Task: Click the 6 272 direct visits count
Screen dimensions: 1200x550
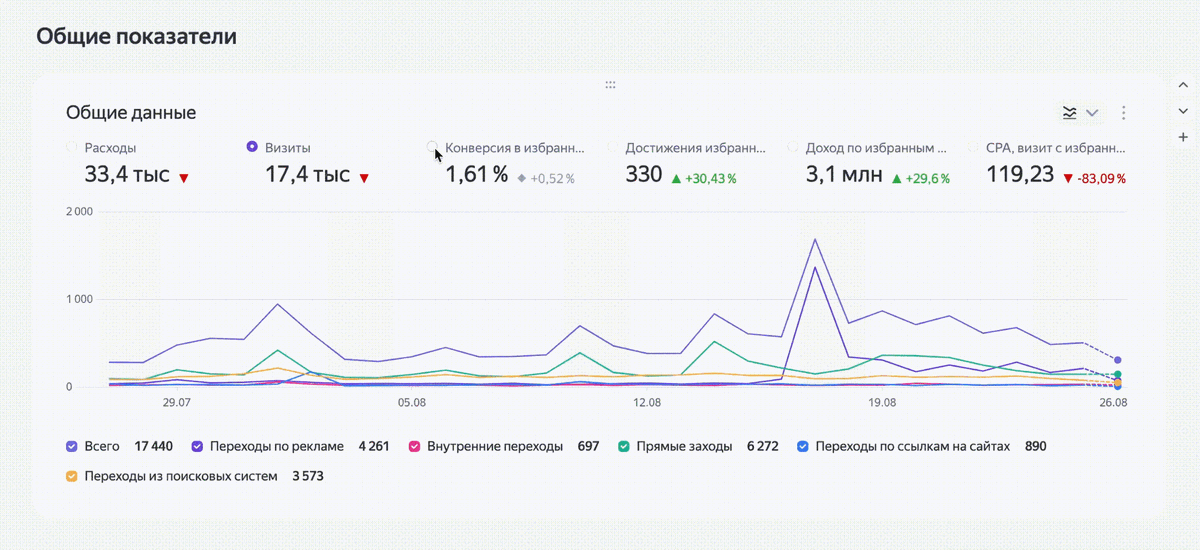Action: (762, 446)
